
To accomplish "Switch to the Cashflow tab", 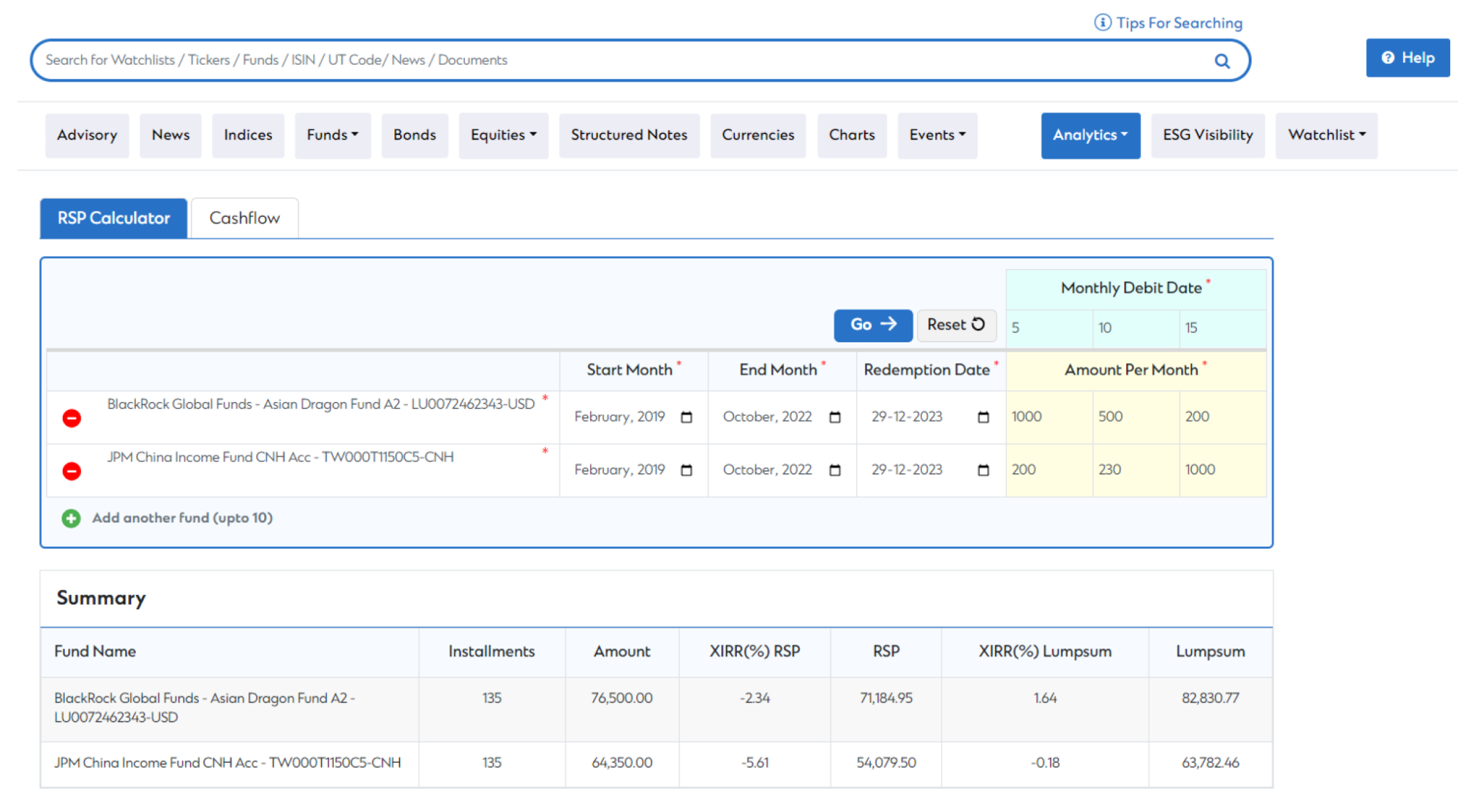I will [x=244, y=218].
